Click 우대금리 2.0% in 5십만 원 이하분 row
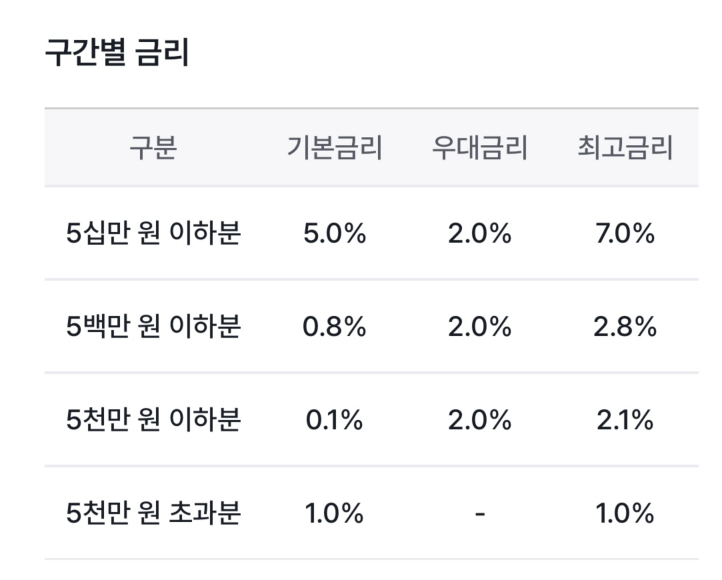This screenshot has width=722, height=580. pyautogui.click(x=480, y=234)
